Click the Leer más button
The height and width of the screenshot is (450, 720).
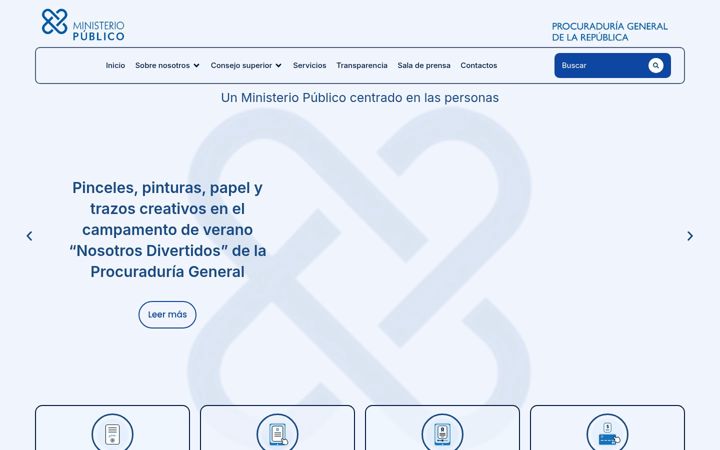167,315
